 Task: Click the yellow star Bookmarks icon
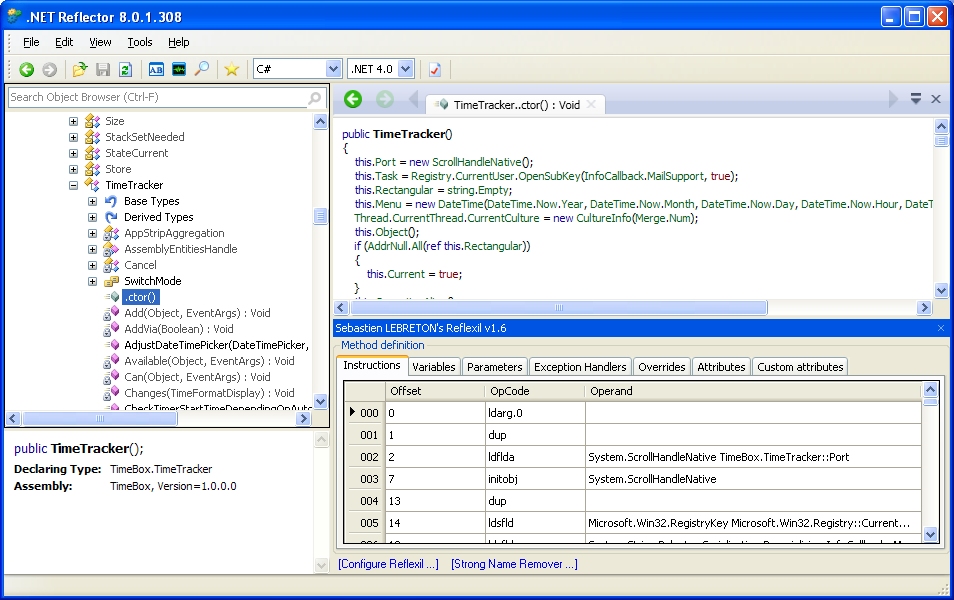coord(231,69)
